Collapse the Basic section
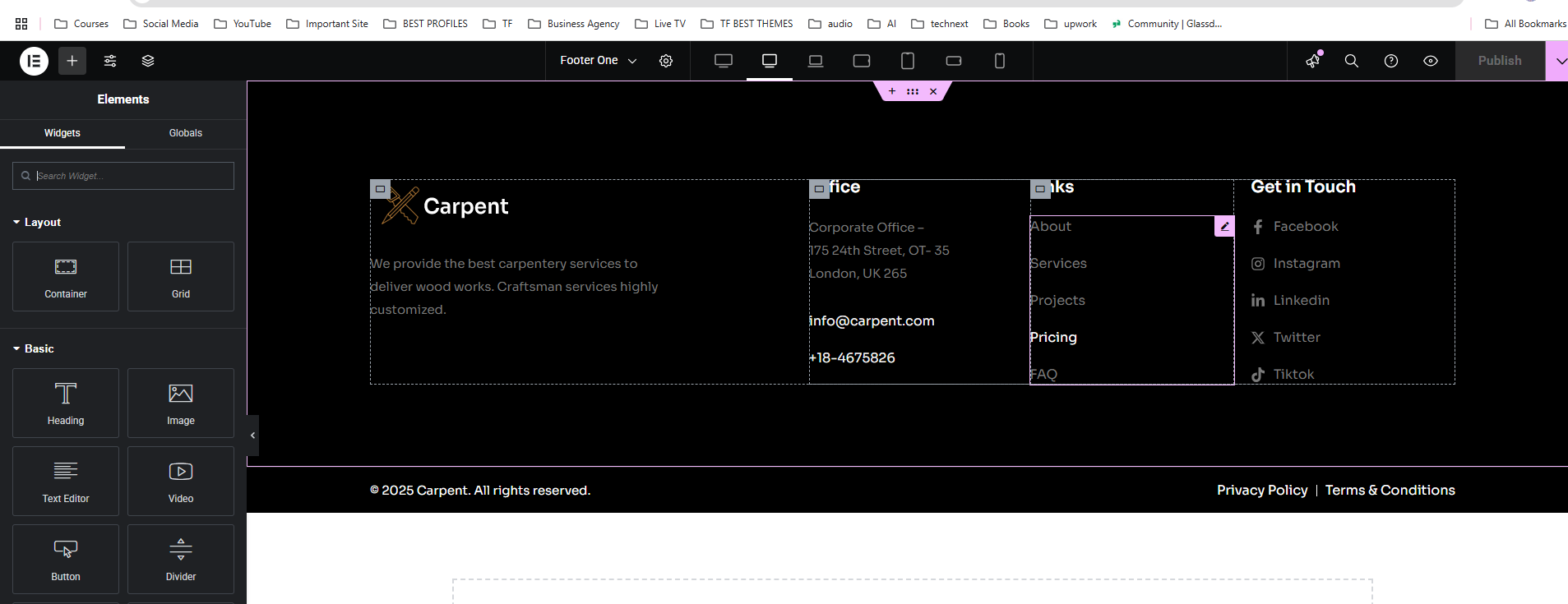1568x604 pixels. (x=34, y=349)
